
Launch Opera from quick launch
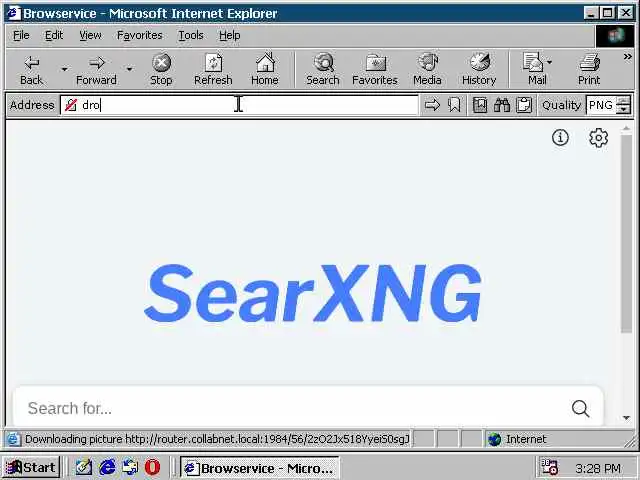[x=152, y=467]
